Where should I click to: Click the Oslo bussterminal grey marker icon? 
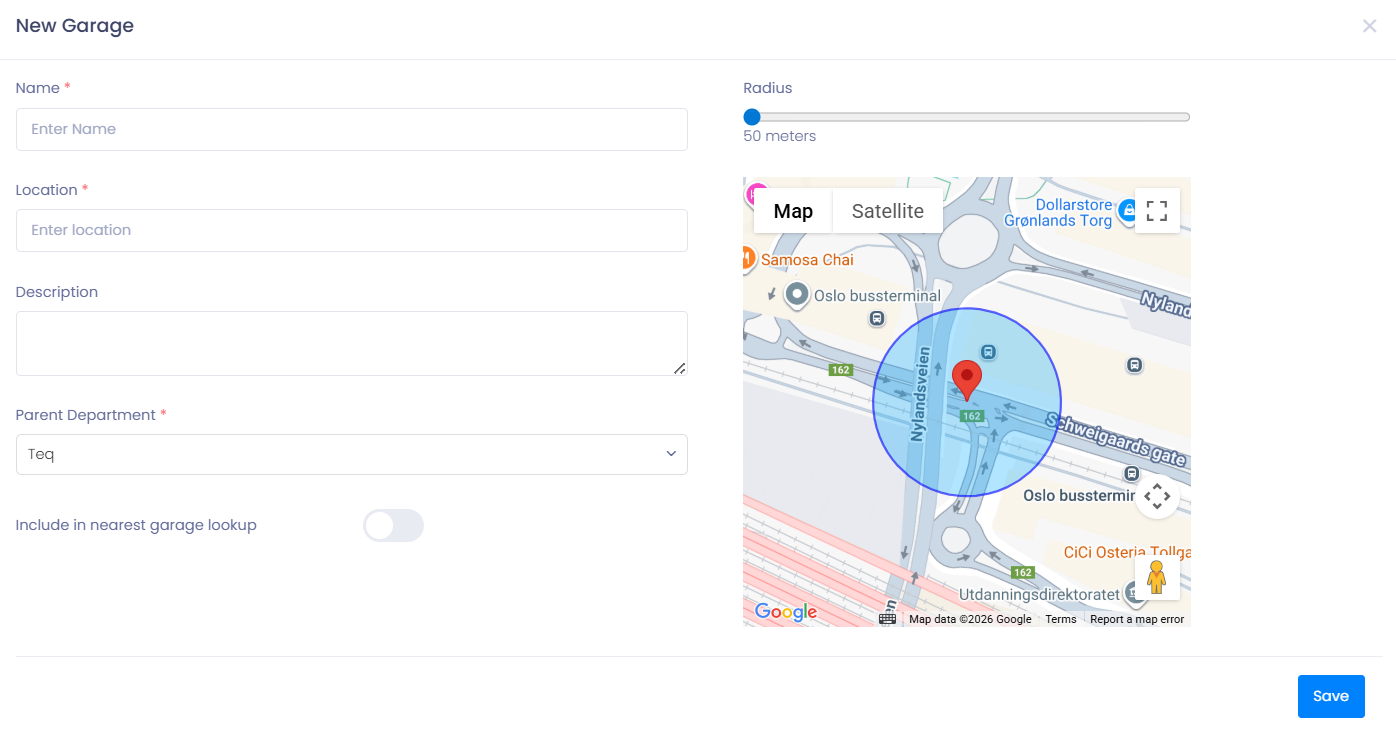[x=797, y=295]
